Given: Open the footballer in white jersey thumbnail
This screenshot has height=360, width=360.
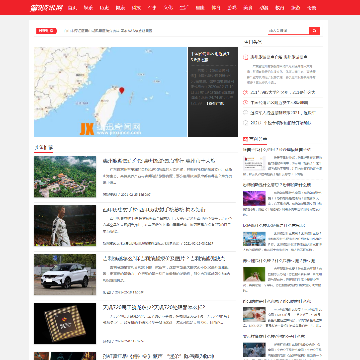Looking at the screenshot, I should coord(65,226).
